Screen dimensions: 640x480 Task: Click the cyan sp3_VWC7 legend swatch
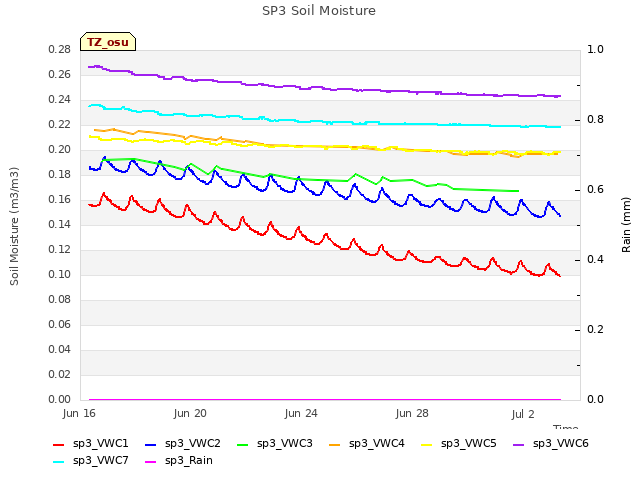tap(59, 462)
